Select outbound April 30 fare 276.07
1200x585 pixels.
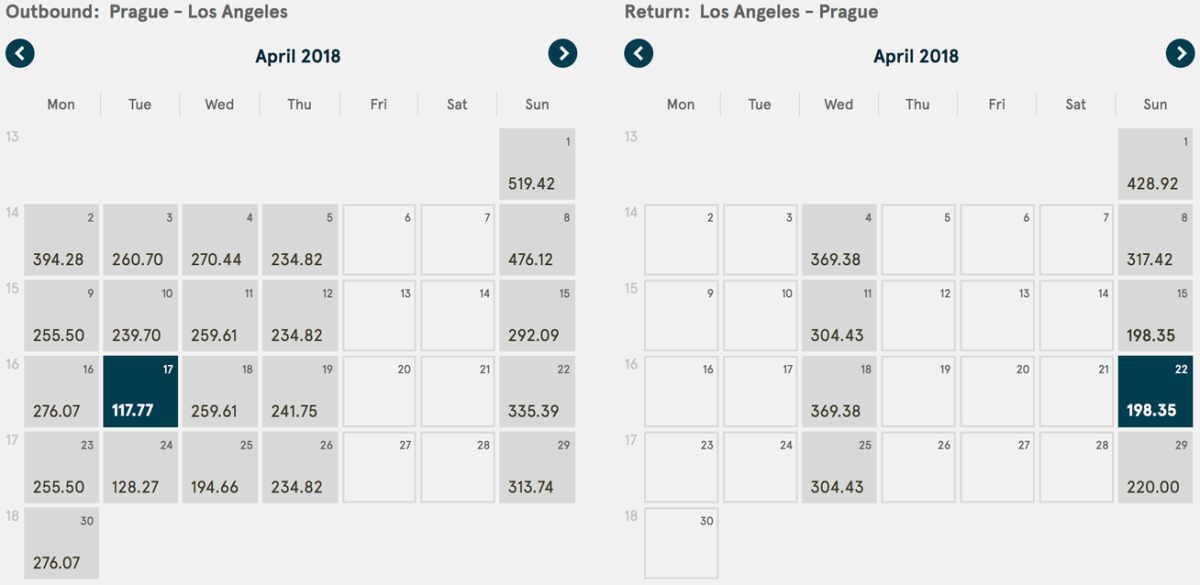[62, 543]
